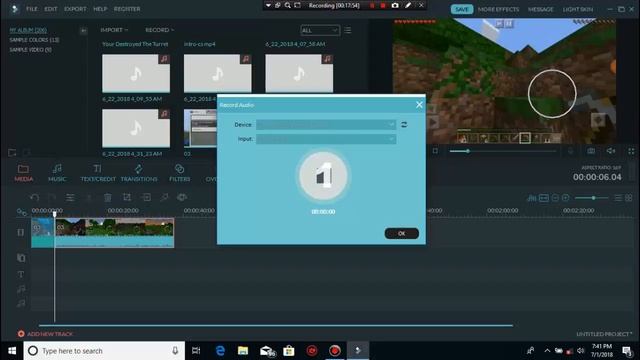640x360 pixels.
Task: Click the link tracks icon beside the ruler
Action: (21, 212)
